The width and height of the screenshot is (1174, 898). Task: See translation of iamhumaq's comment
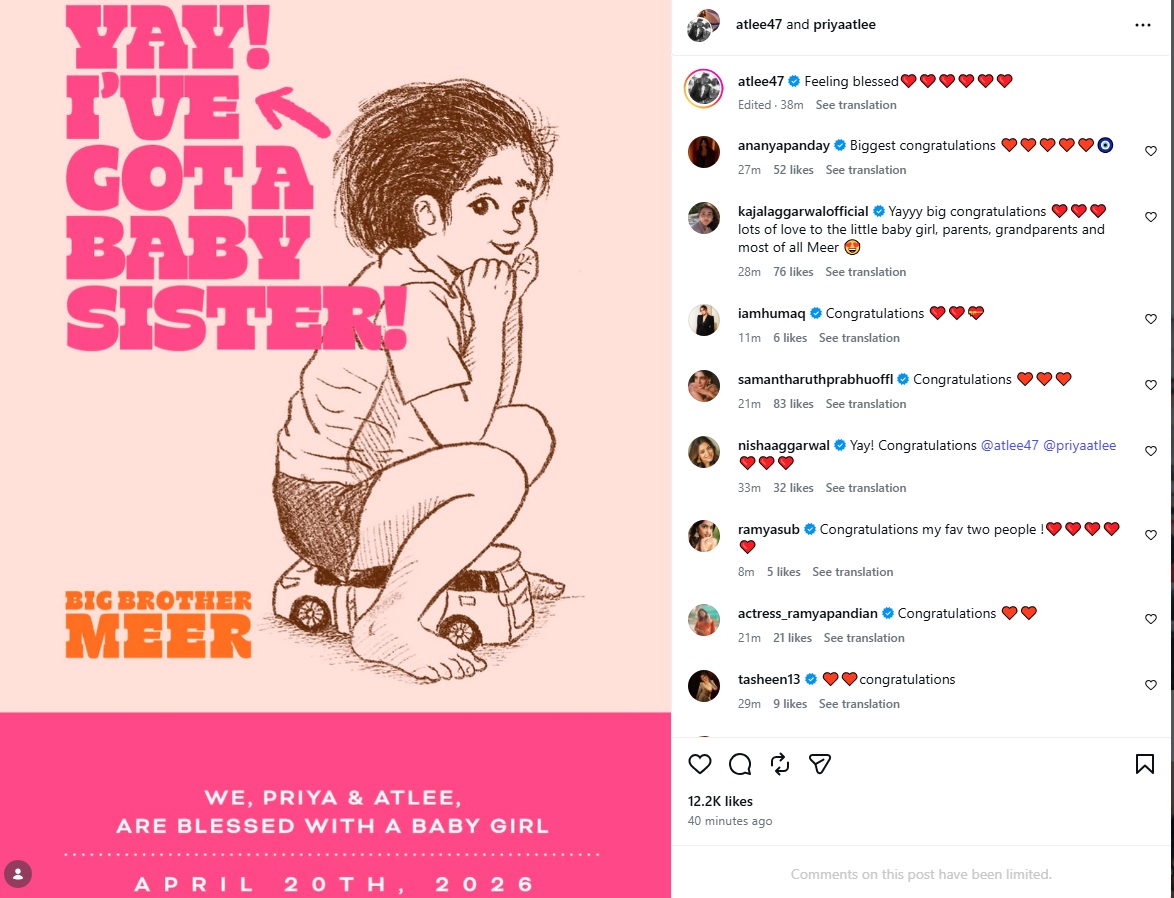click(859, 338)
